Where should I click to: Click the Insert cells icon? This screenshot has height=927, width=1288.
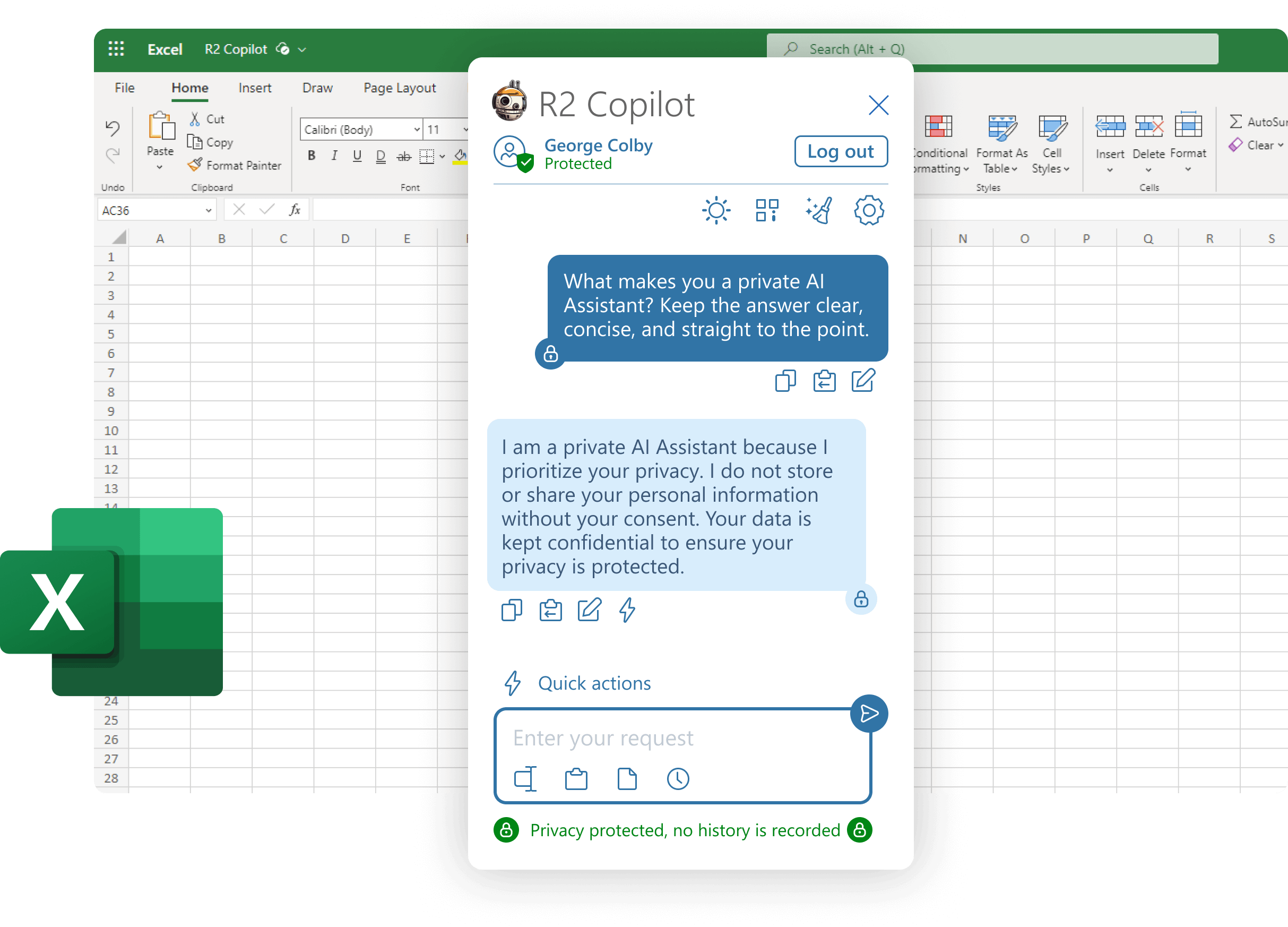point(1110,127)
